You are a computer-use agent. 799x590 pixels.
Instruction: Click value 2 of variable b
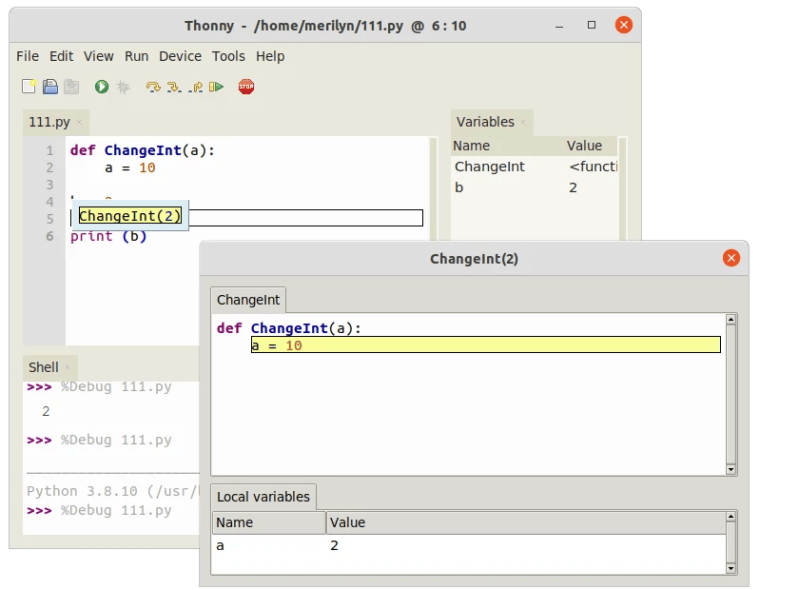click(573, 187)
